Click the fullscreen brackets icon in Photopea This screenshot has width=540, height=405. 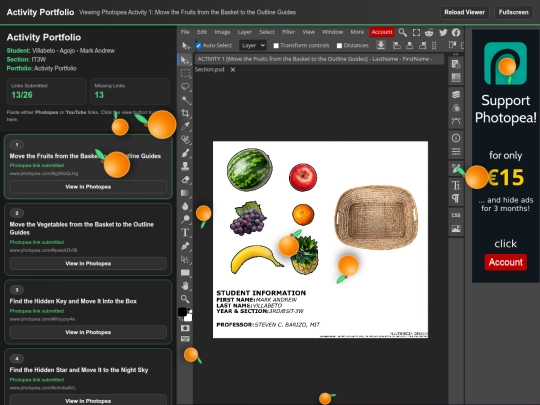tap(416, 32)
